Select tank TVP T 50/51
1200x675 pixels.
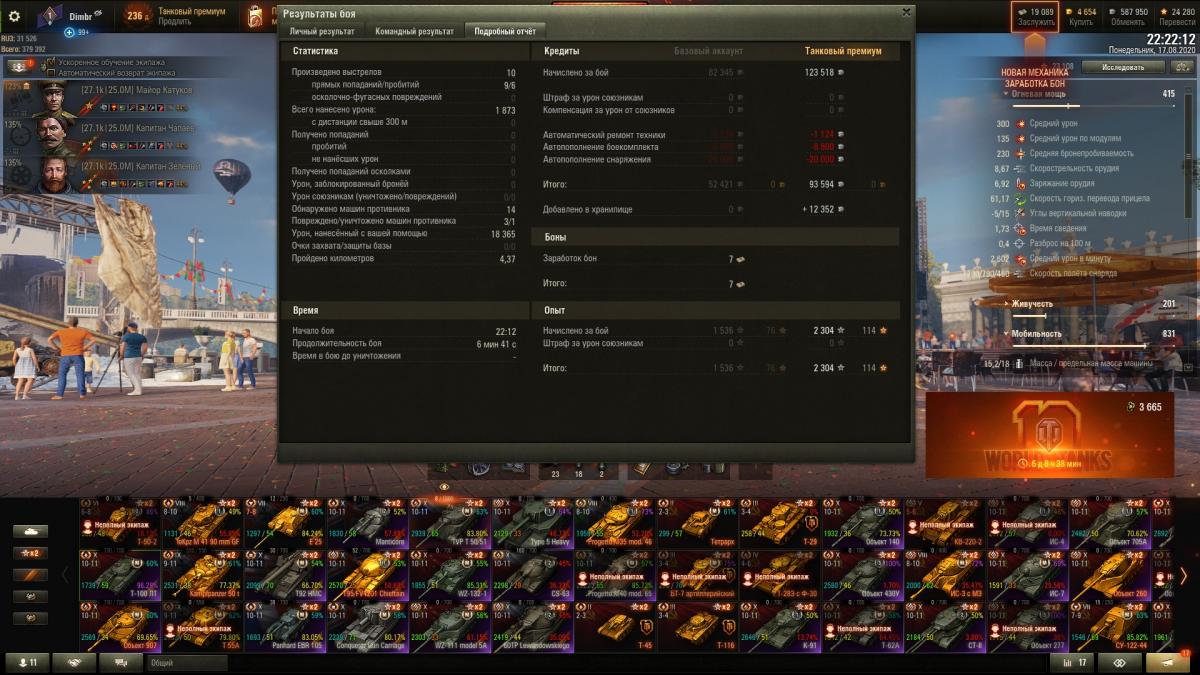pos(449,522)
